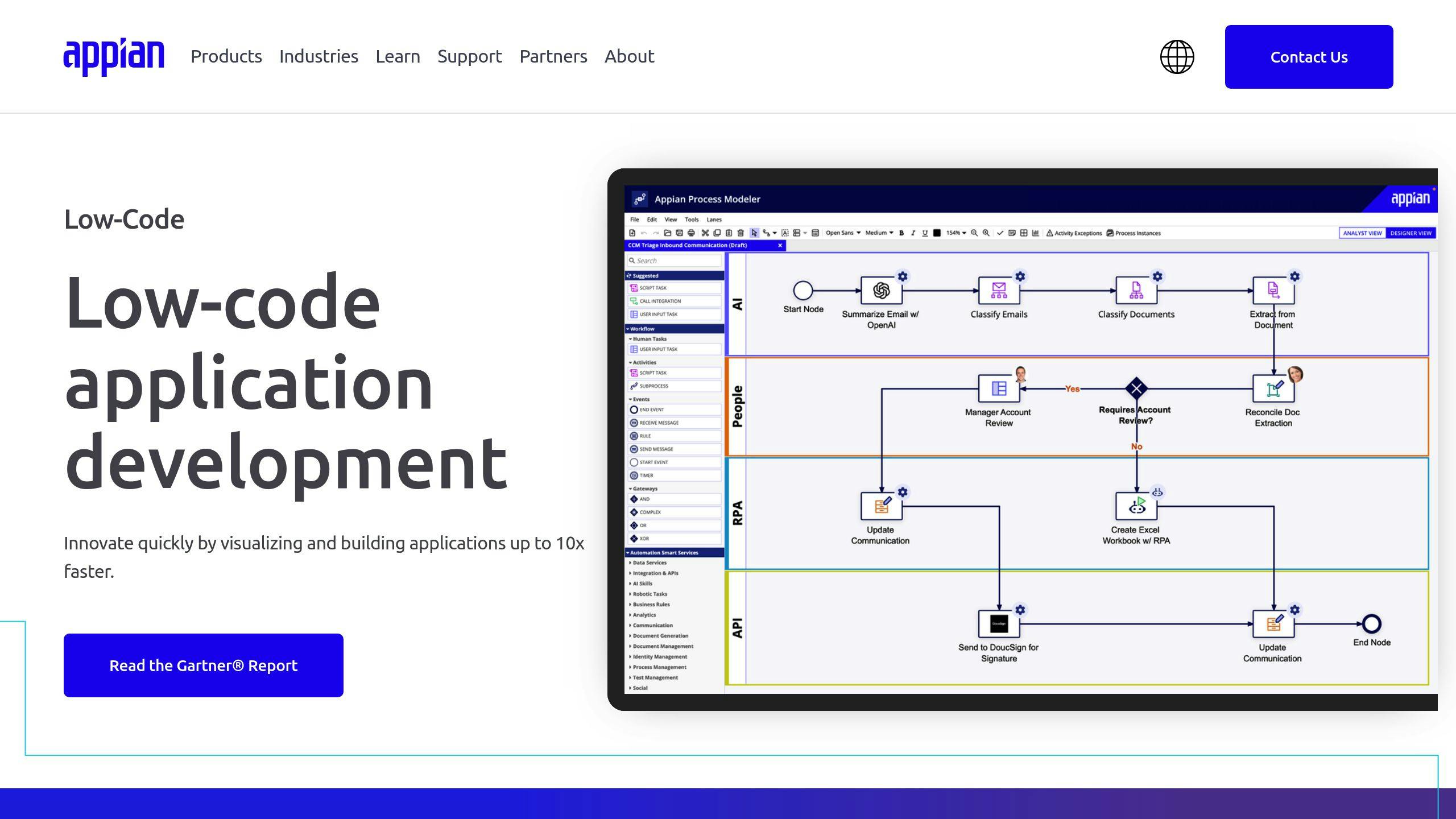Viewport: 1456px width, 819px height.
Task: Open the Products navigation menu
Action: point(226,56)
